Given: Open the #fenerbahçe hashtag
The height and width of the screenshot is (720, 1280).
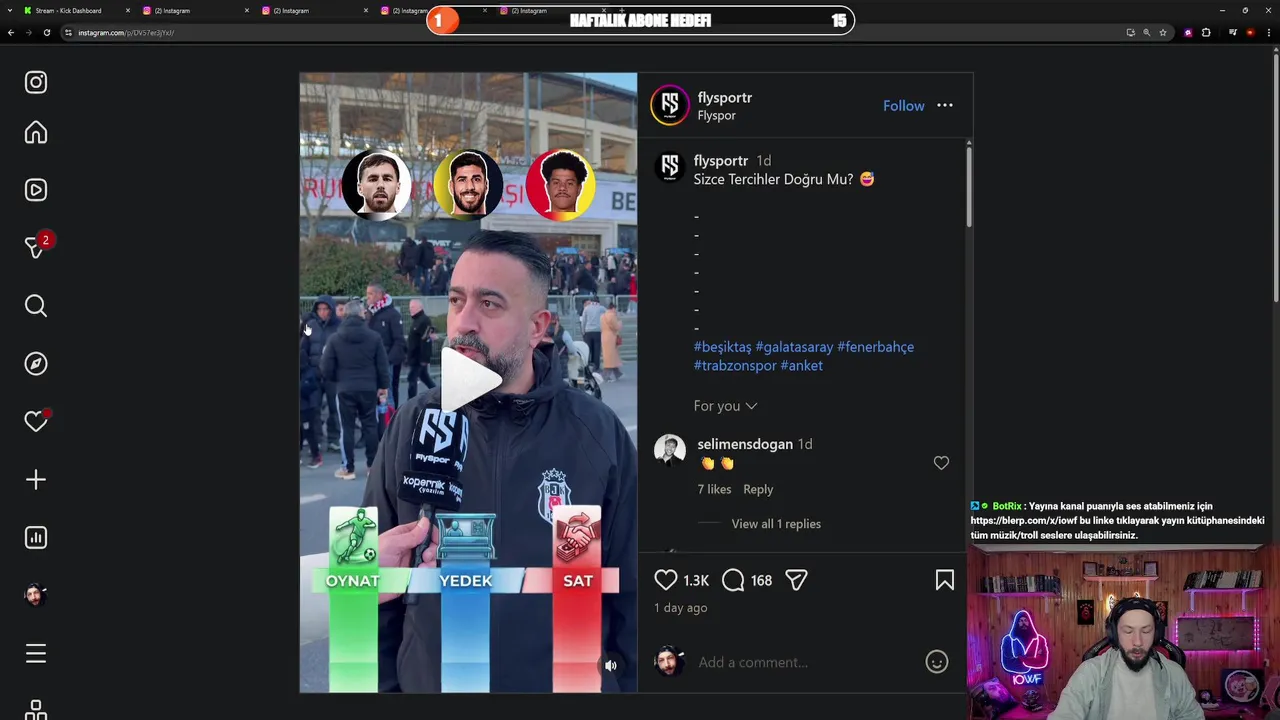Looking at the screenshot, I should point(875,347).
